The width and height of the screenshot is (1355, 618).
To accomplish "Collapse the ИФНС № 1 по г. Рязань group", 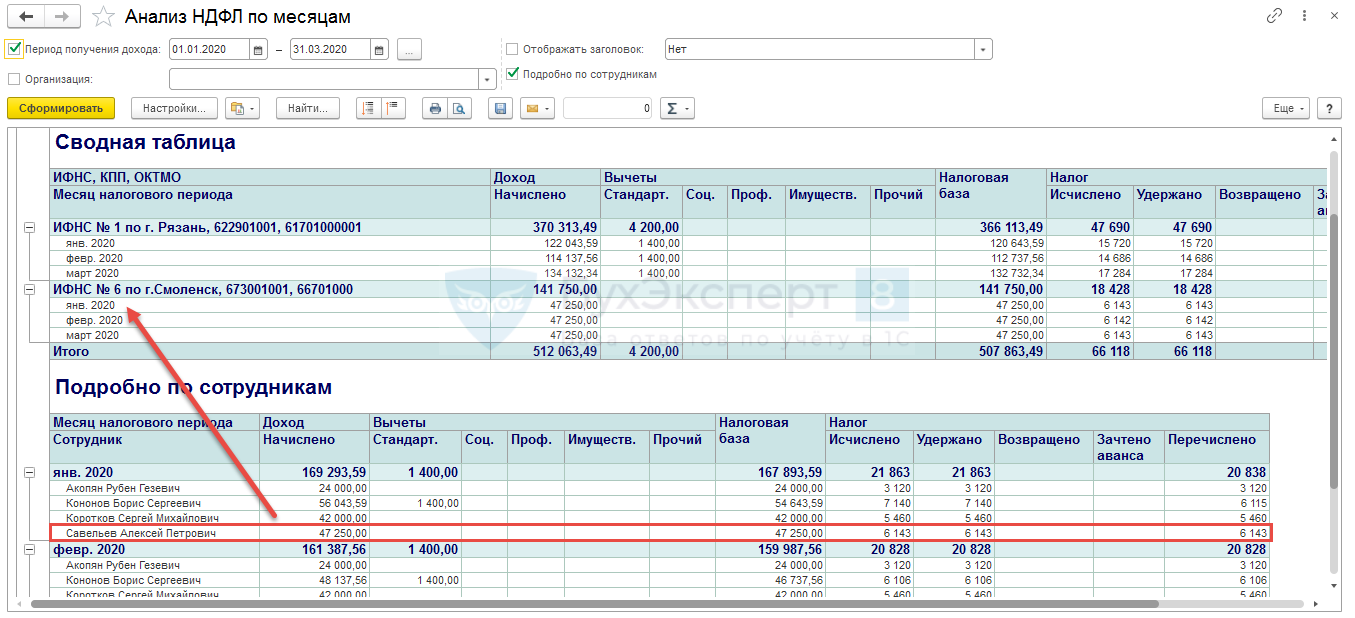I will [30, 228].
